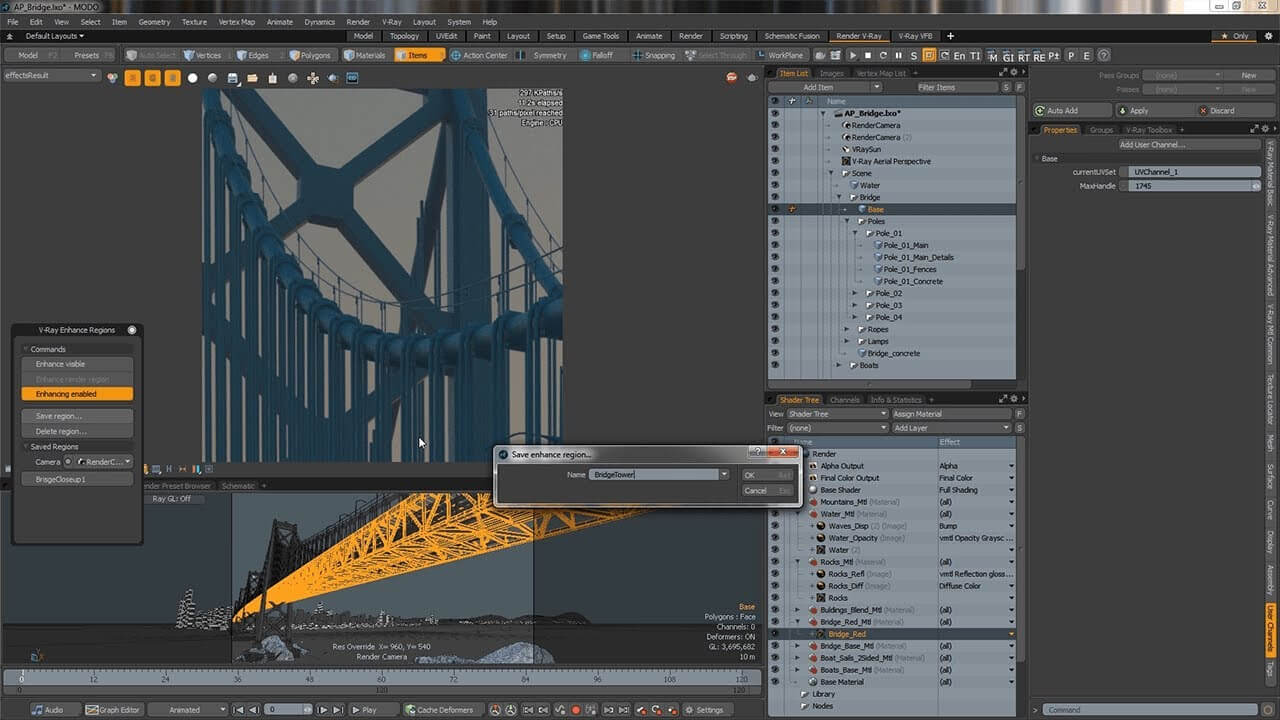Open the effectsResult dropdown
Viewport: 1280px width, 720px height.
[51, 75]
